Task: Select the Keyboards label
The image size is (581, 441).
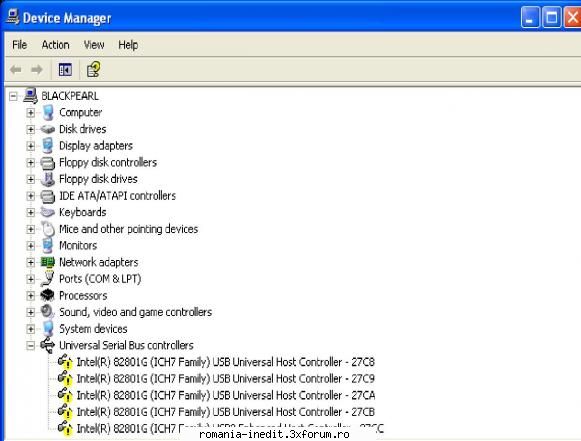Action: [83, 212]
